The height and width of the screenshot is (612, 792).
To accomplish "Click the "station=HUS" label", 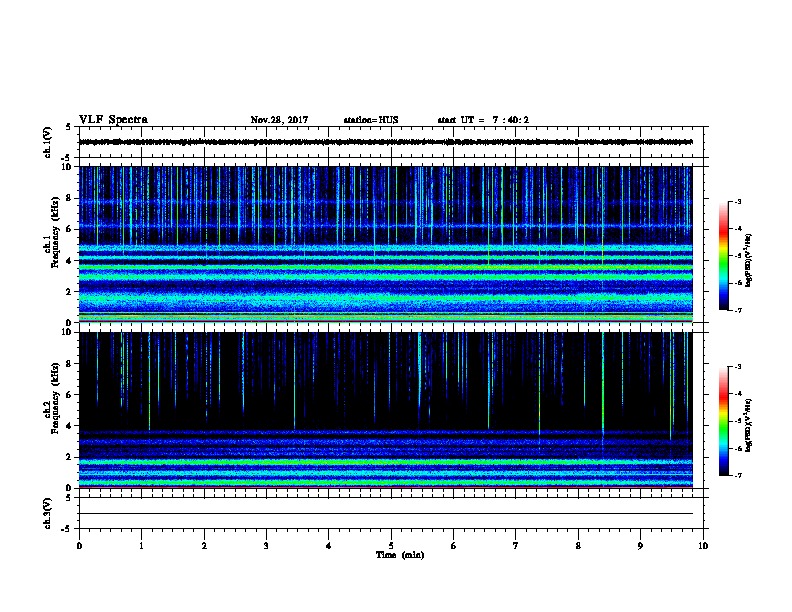I will point(371,120).
